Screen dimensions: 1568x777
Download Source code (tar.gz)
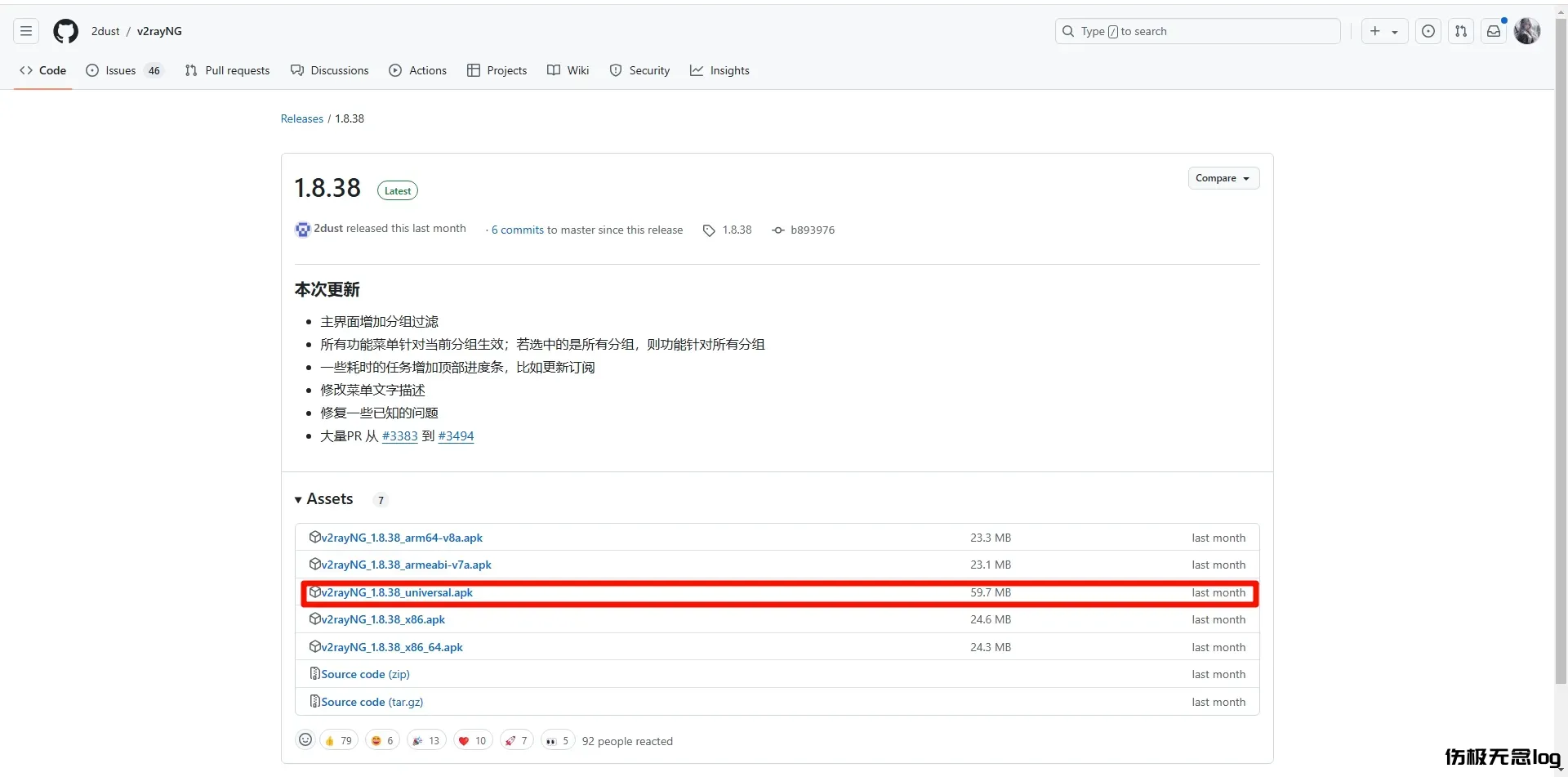coord(372,702)
